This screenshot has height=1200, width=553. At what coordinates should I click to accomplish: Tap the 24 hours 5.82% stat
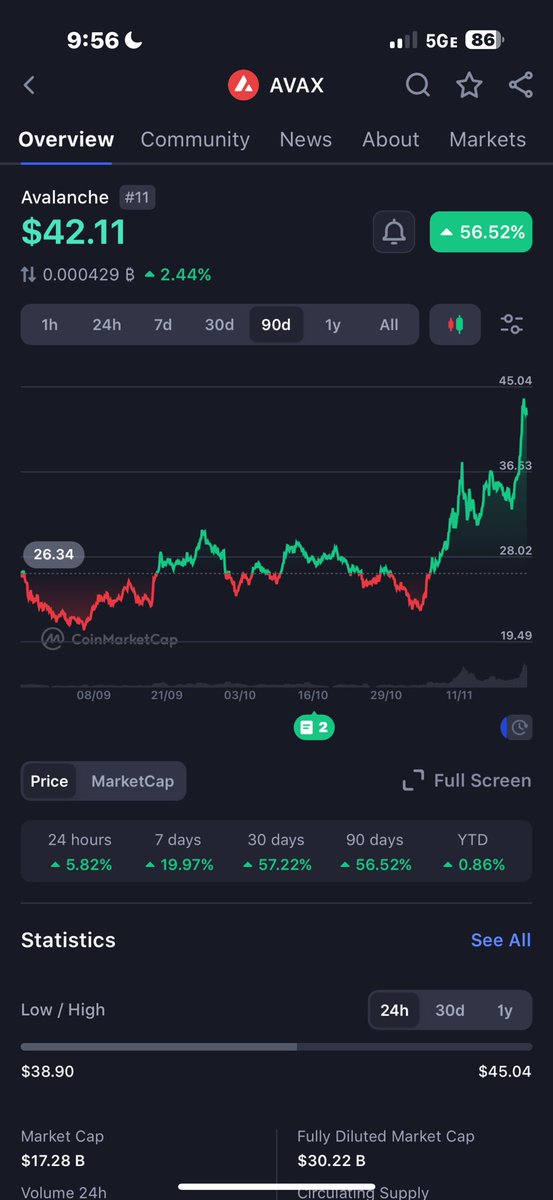(80, 852)
